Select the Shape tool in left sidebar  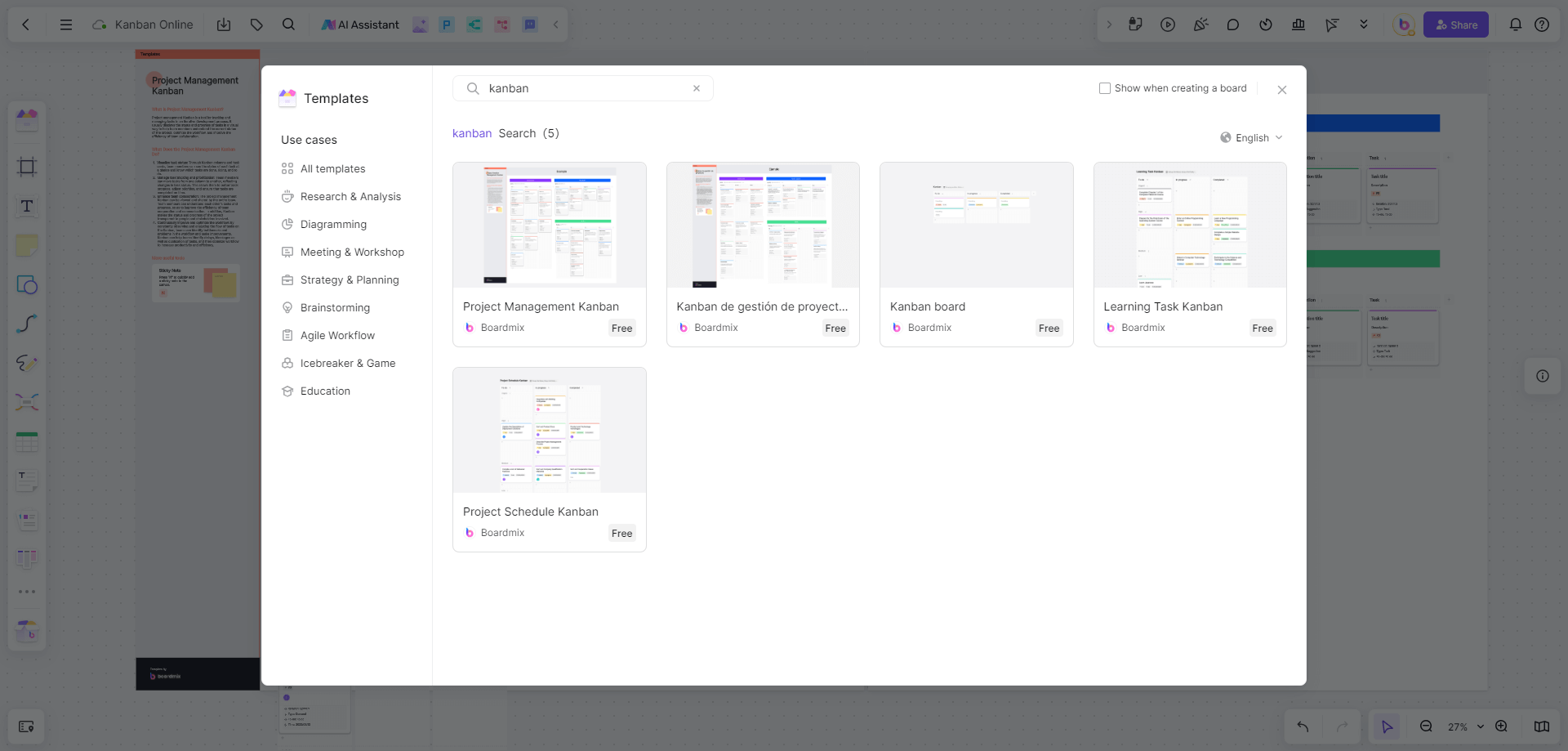(x=27, y=284)
